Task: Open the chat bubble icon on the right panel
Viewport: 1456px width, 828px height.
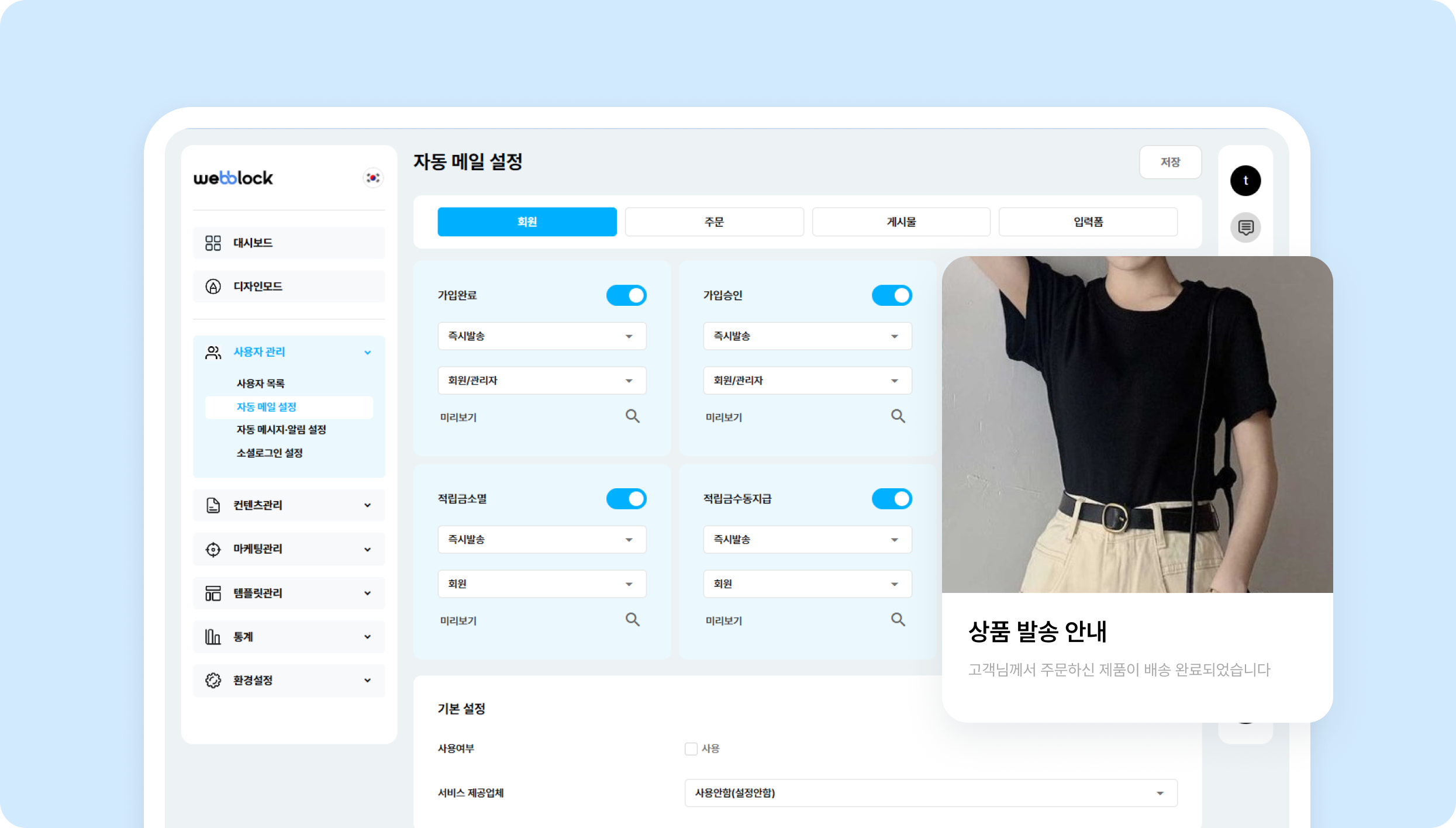Action: point(1245,227)
